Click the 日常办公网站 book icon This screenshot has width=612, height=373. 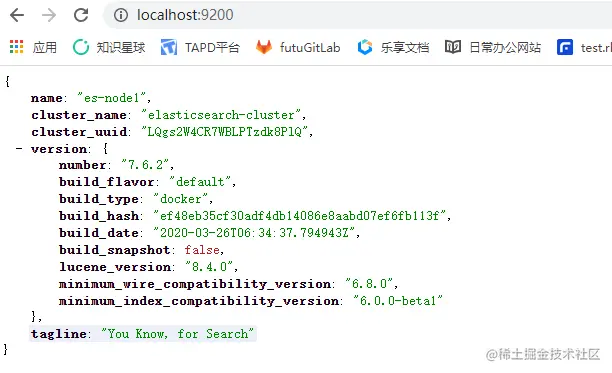pyautogui.click(x=453, y=47)
